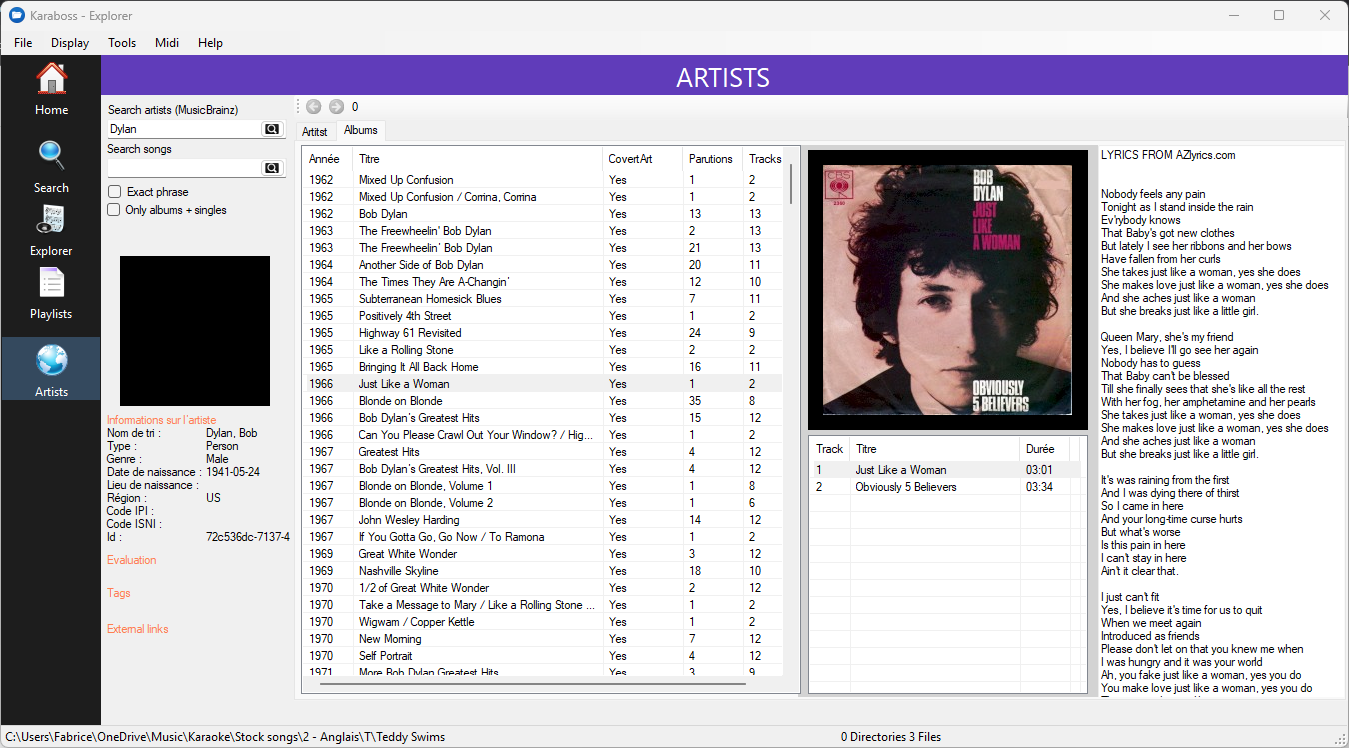Expand the Tags section
Screen dimensions: 1349x748
click(x=119, y=593)
